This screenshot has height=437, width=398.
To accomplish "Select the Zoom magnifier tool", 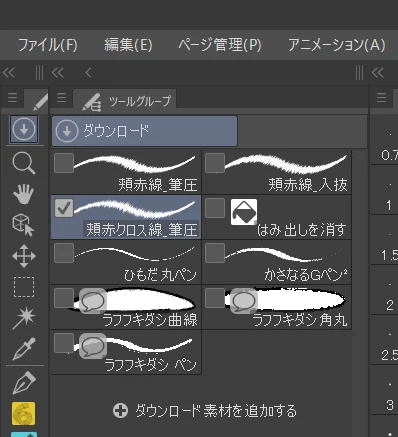I will 23,163.
